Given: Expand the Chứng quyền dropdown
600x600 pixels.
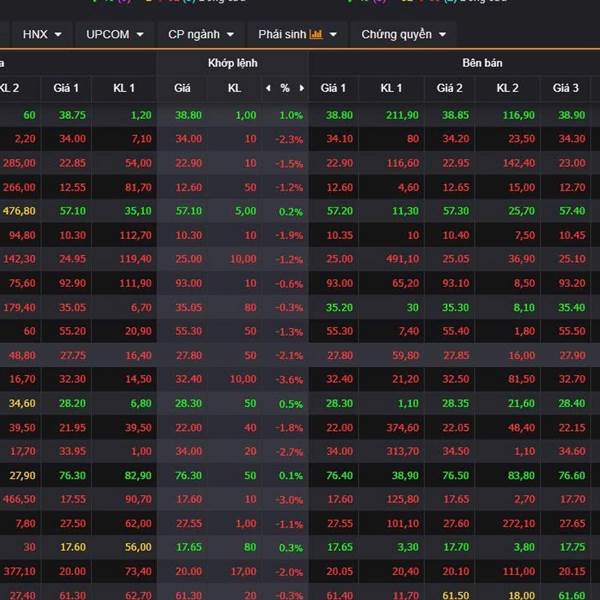Looking at the screenshot, I should click(x=403, y=34).
